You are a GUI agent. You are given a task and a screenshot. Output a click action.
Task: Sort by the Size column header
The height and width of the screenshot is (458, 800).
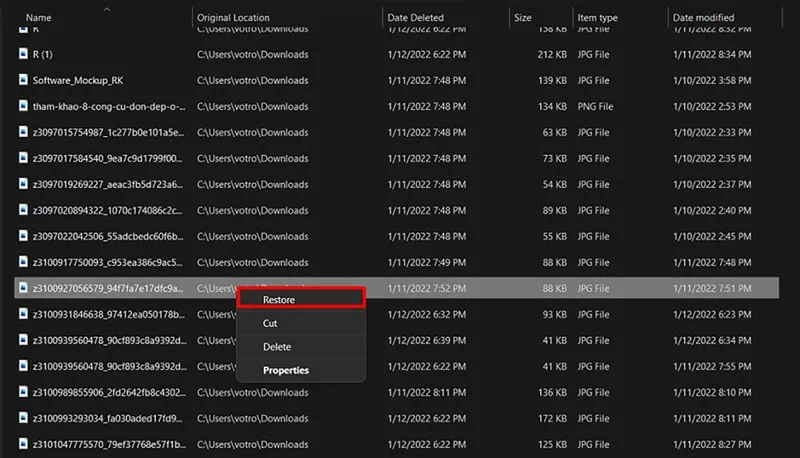click(522, 17)
